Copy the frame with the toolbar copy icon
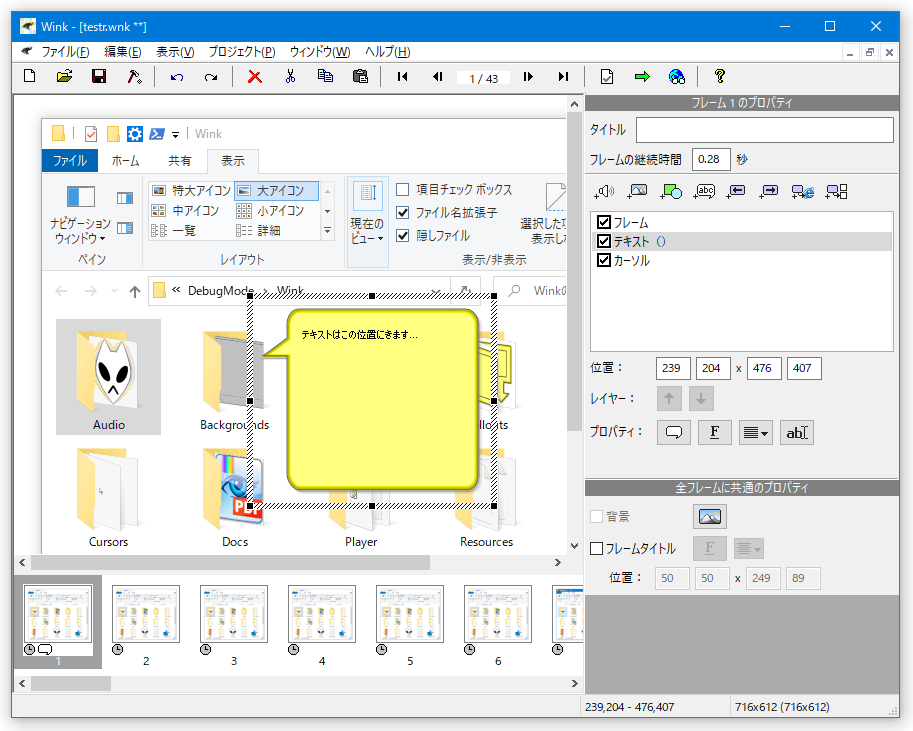Viewport: 913px width, 731px height. (x=325, y=76)
